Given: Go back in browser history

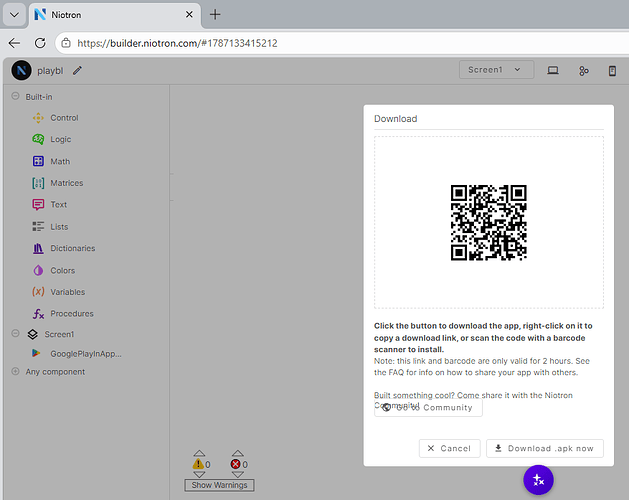Looking at the screenshot, I should [x=14, y=43].
